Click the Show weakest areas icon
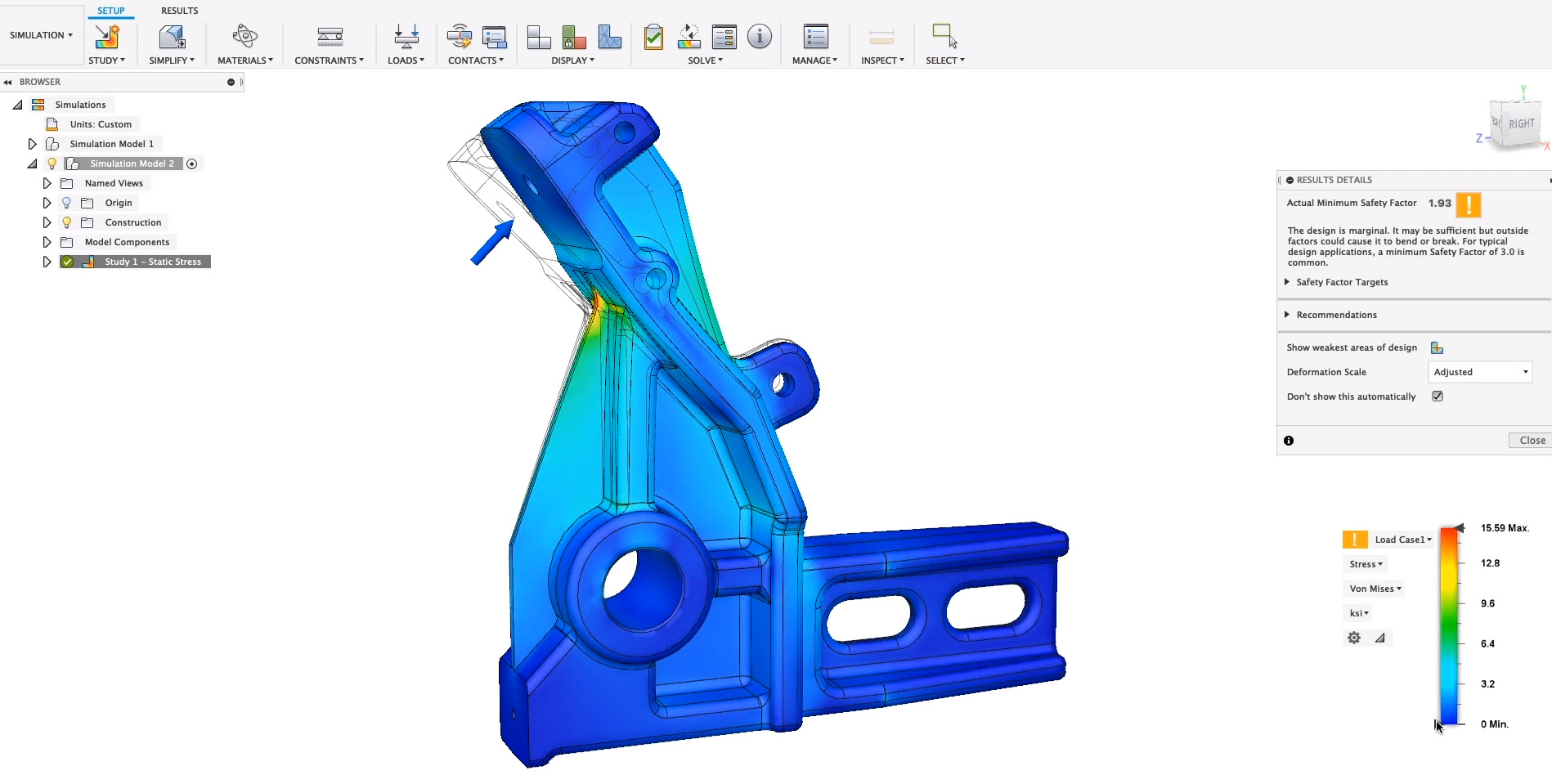Image resolution: width=1552 pixels, height=784 pixels. click(x=1437, y=348)
